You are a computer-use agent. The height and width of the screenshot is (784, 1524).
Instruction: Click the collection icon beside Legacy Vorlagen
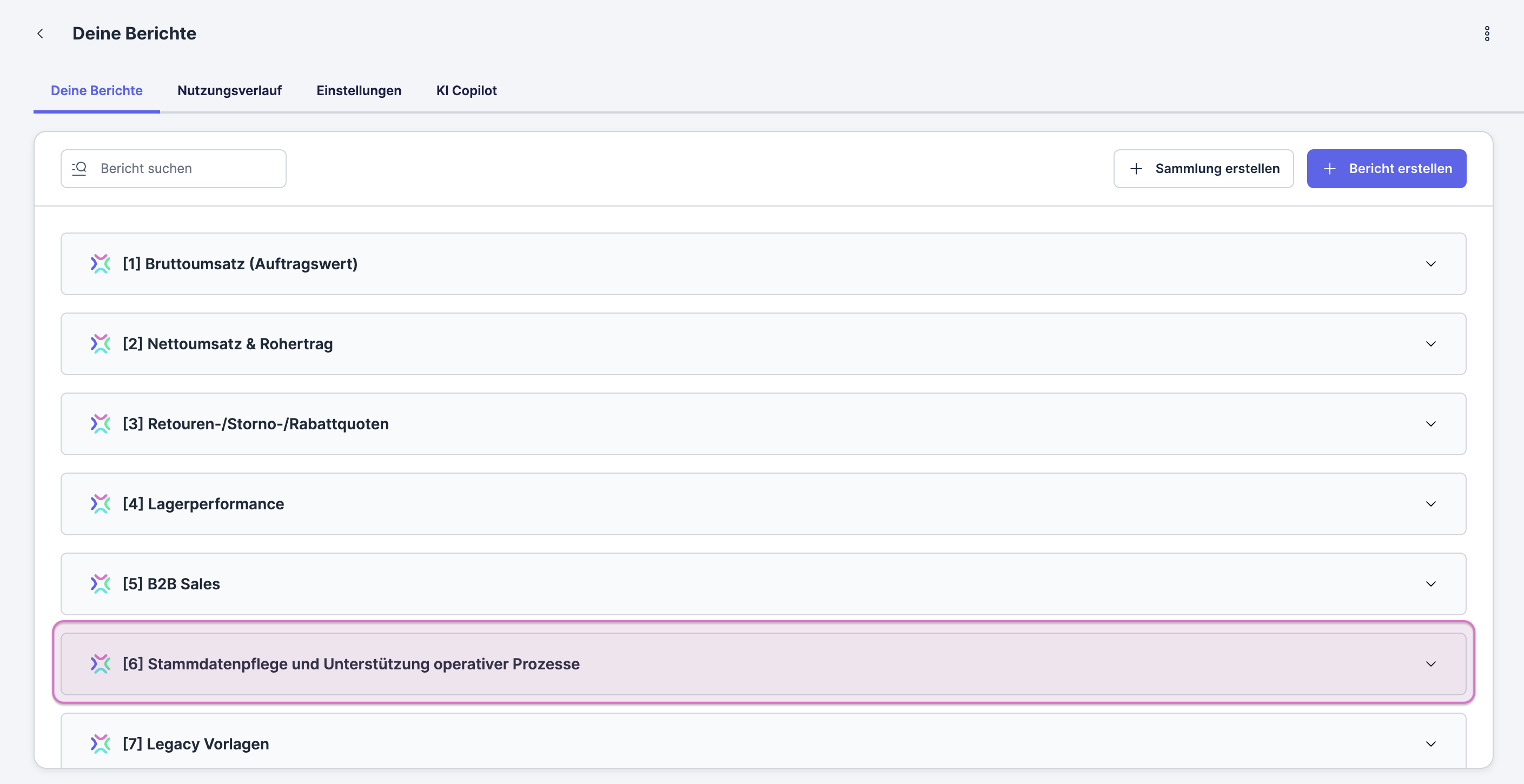pyautogui.click(x=101, y=744)
